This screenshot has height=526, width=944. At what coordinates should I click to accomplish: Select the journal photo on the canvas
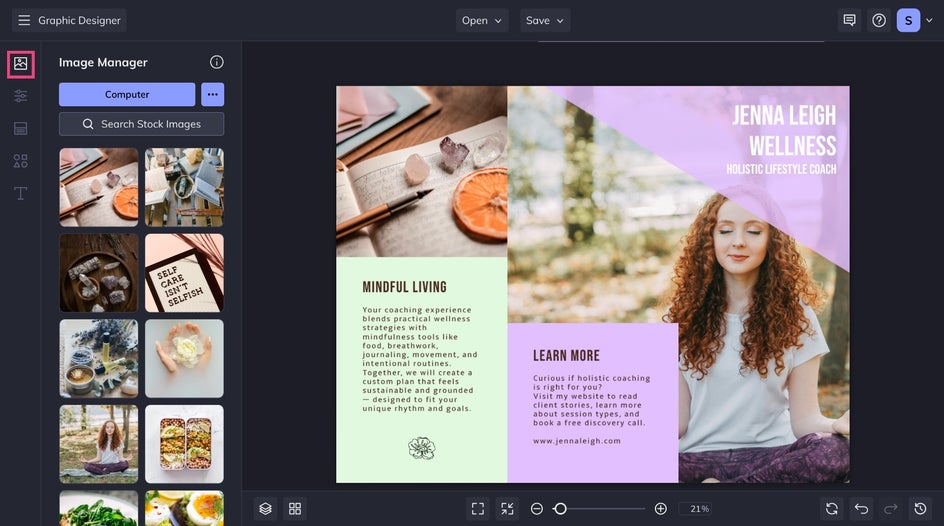[x=421, y=172]
